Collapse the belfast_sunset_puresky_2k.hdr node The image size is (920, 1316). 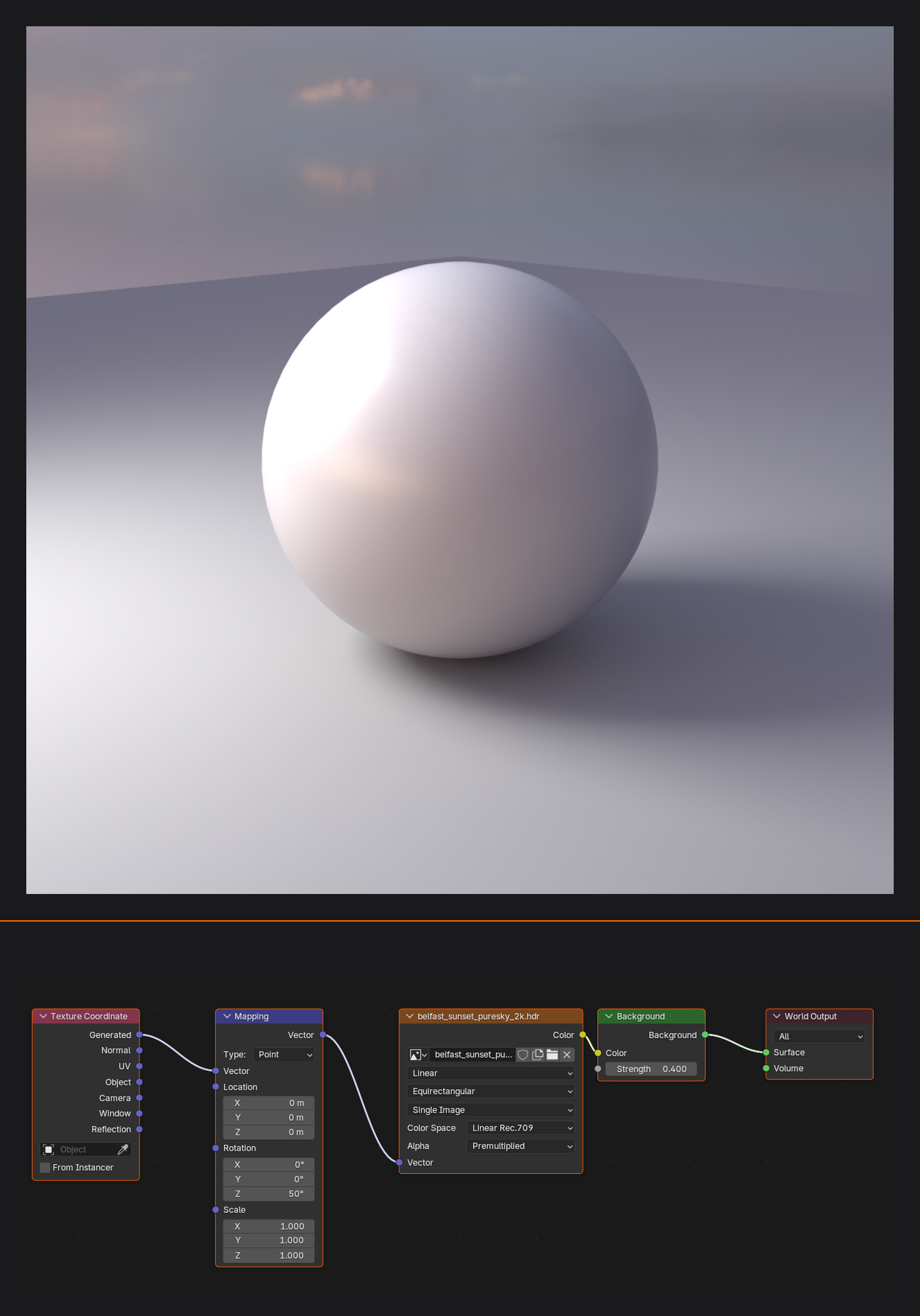(x=410, y=1016)
